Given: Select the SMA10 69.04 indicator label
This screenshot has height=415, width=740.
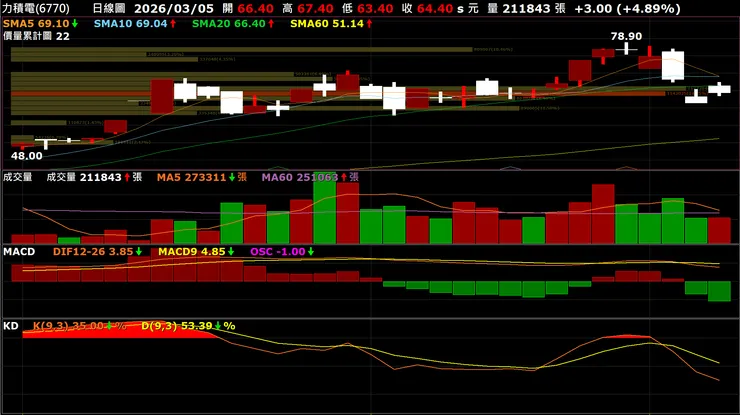Looking at the screenshot, I should [130, 23].
